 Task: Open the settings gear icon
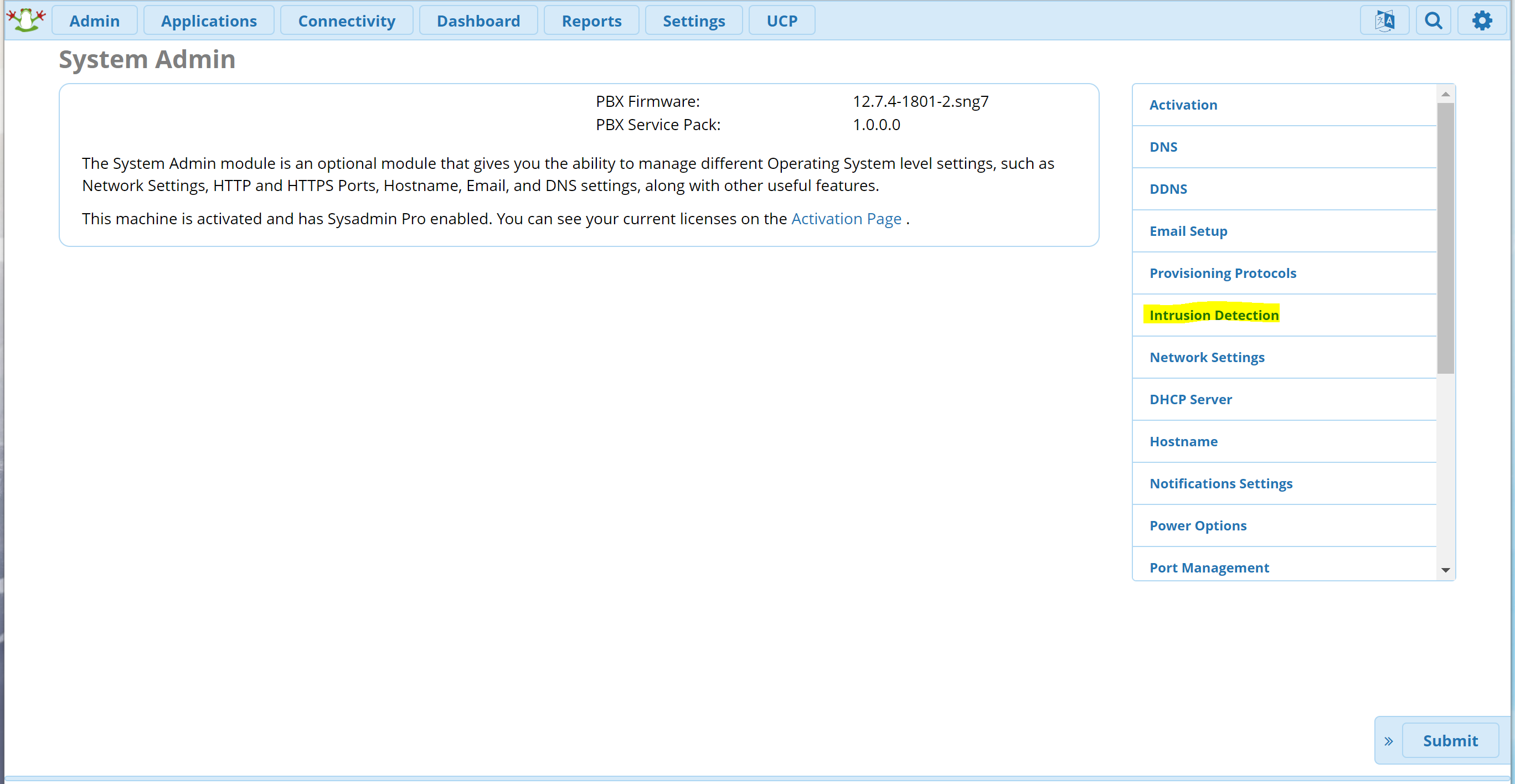point(1481,20)
